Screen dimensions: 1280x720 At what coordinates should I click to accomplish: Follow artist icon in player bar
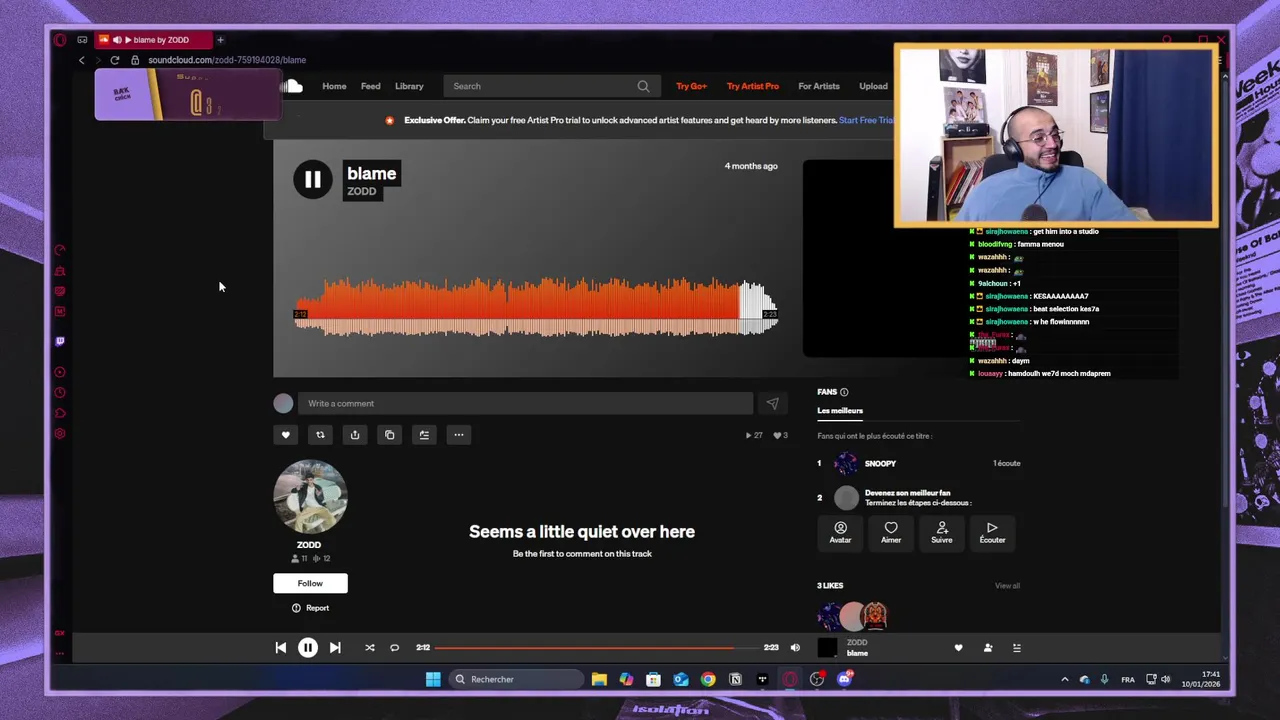click(988, 648)
